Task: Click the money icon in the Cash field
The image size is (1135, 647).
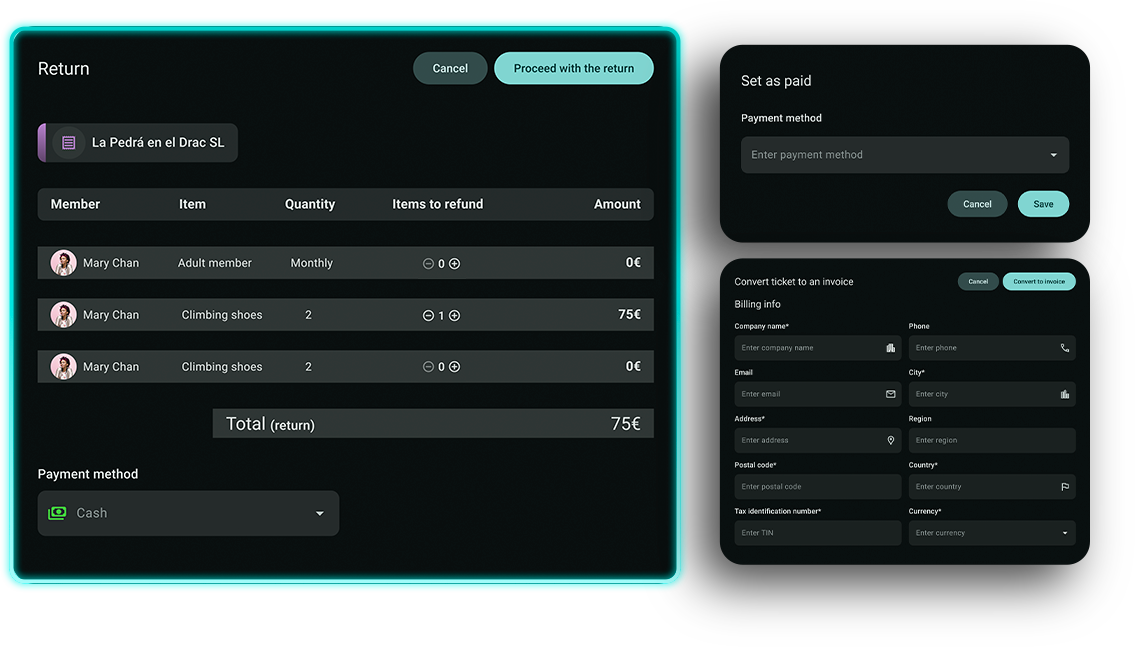Action: [x=57, y=513]
